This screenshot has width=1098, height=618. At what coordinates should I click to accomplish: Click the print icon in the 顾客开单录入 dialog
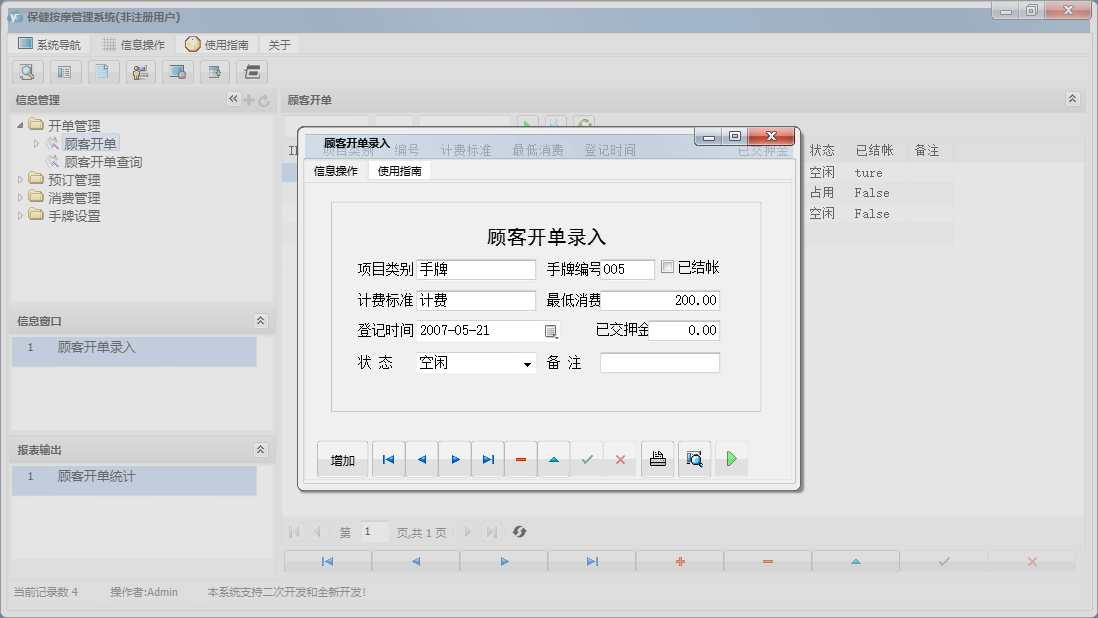pos(657,459)
